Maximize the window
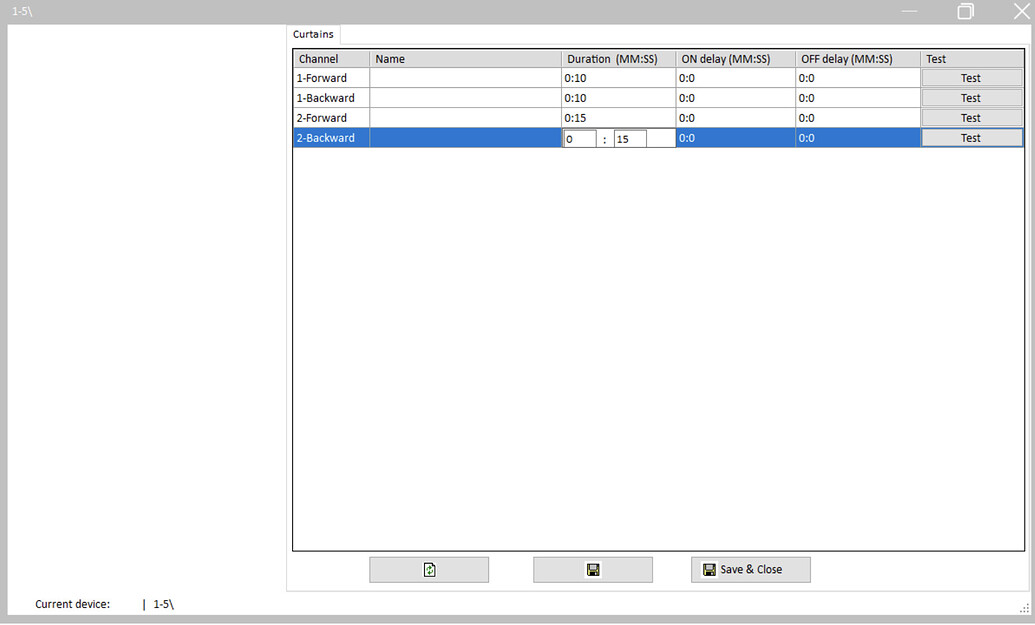This screenshot has height=625, width=1035. pyautogui.click(x=965, y=11)
